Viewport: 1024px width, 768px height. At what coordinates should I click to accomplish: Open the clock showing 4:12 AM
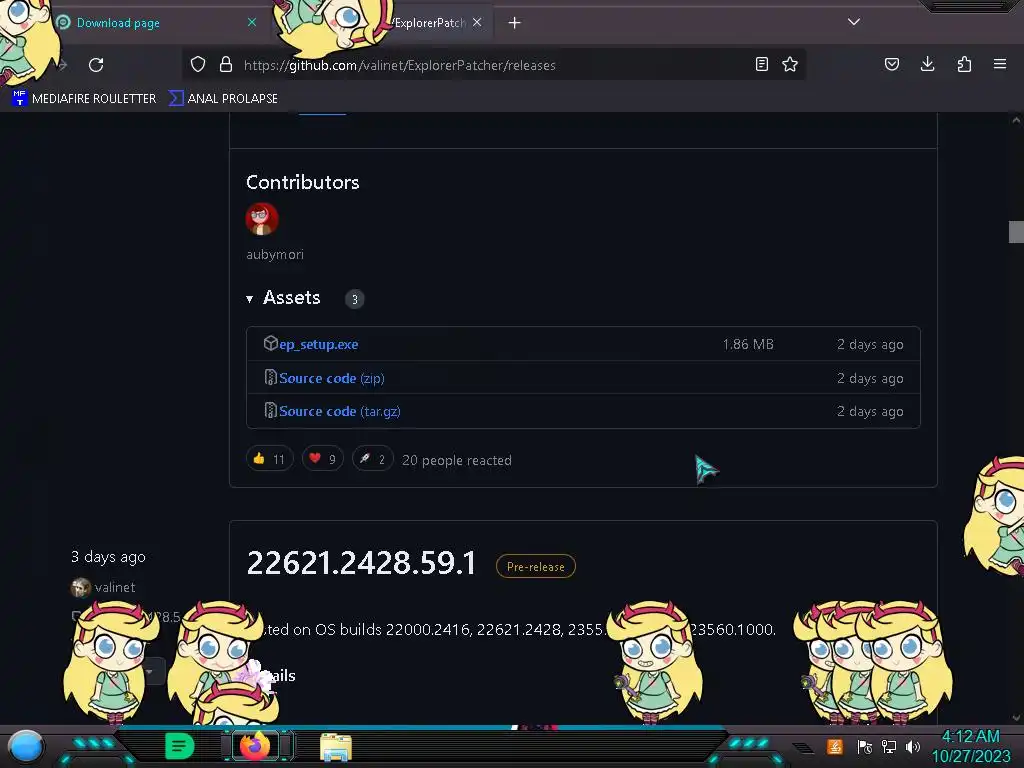point(970,746)
